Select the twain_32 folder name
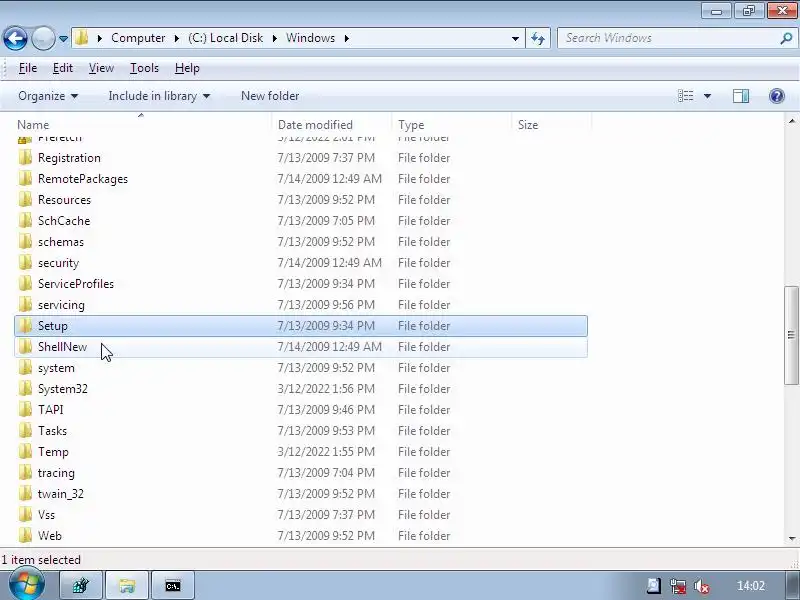 point(61,494)
